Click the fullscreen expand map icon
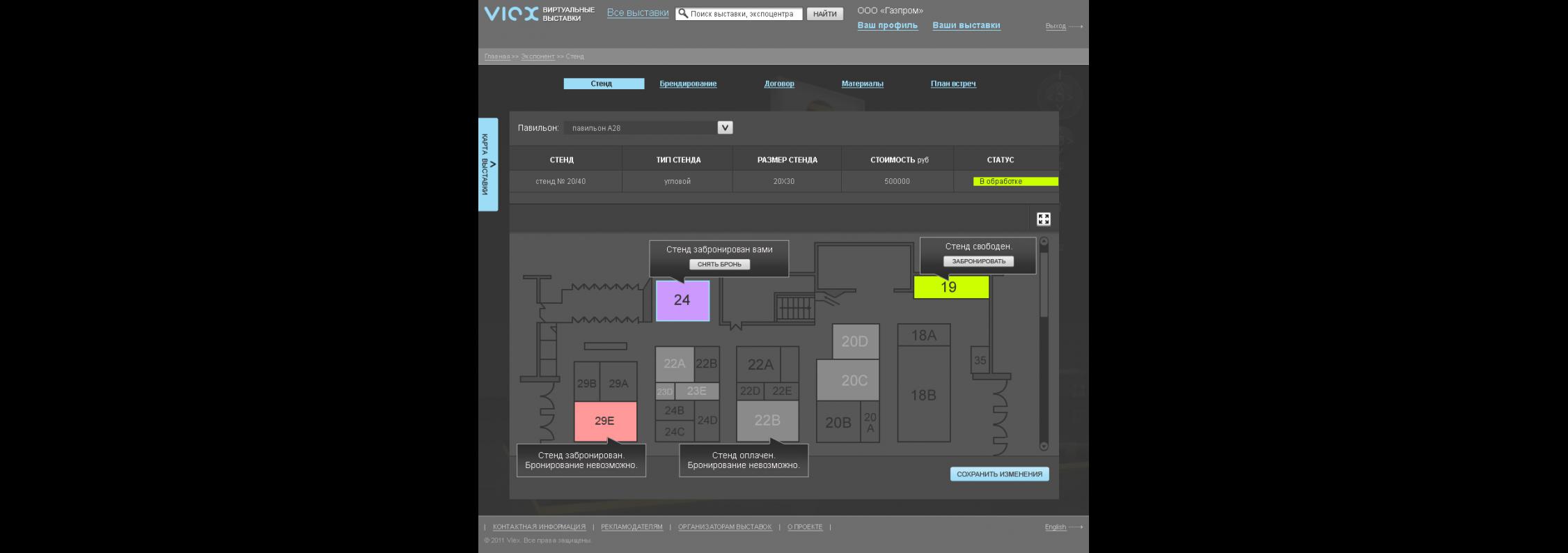 click(x=1043, y=219)
